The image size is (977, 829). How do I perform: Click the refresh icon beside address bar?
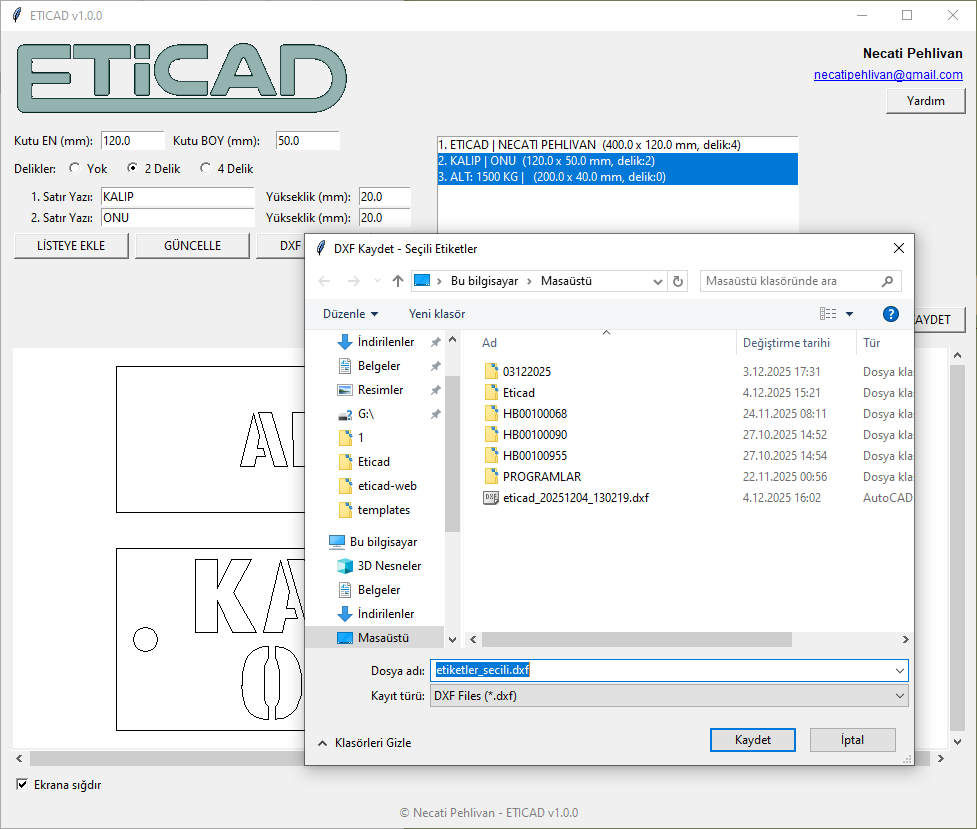pyautogui.click(x=679, y=281)
